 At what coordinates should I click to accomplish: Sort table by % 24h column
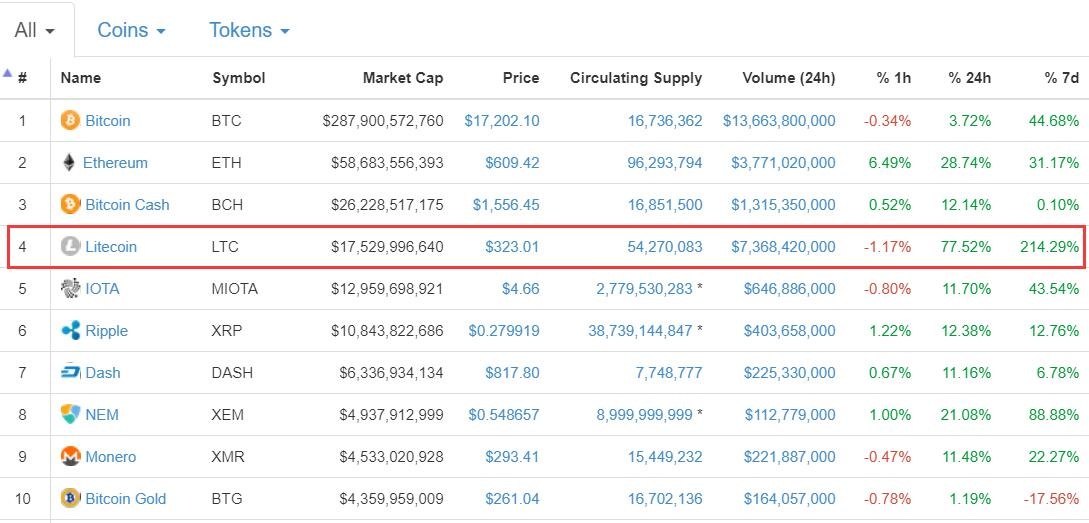coord(969,78)
